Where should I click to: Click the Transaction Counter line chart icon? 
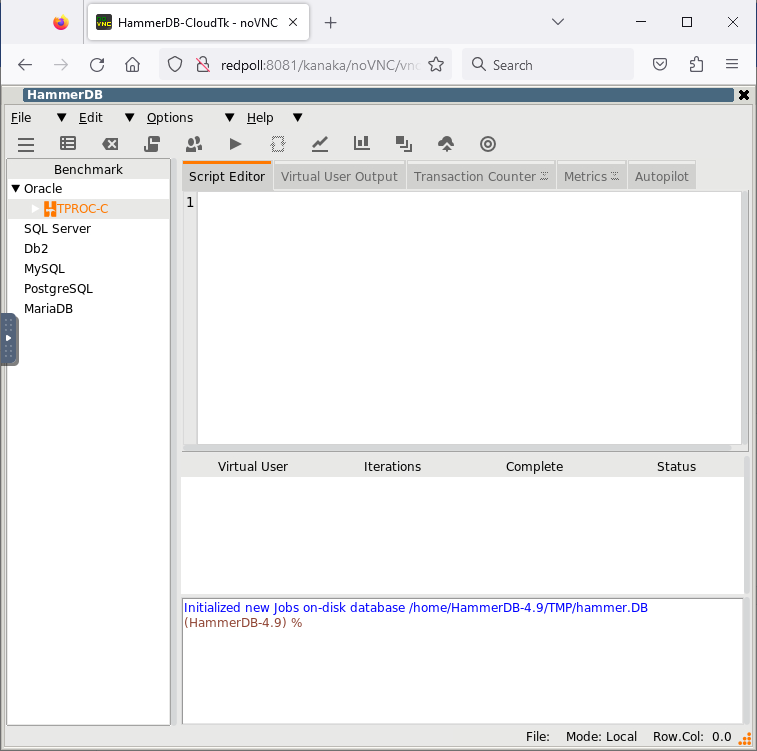pos(320,144)
